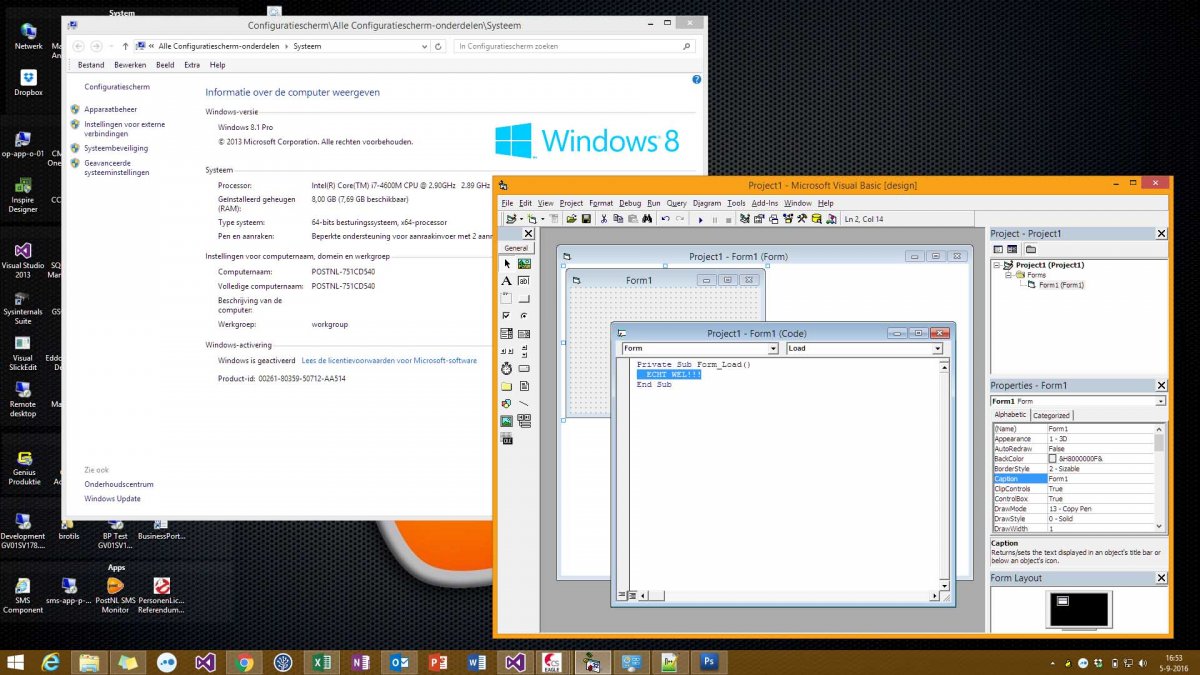Select the Line control in the toolbox
The image size is (1200, 675).
point(524,403)
